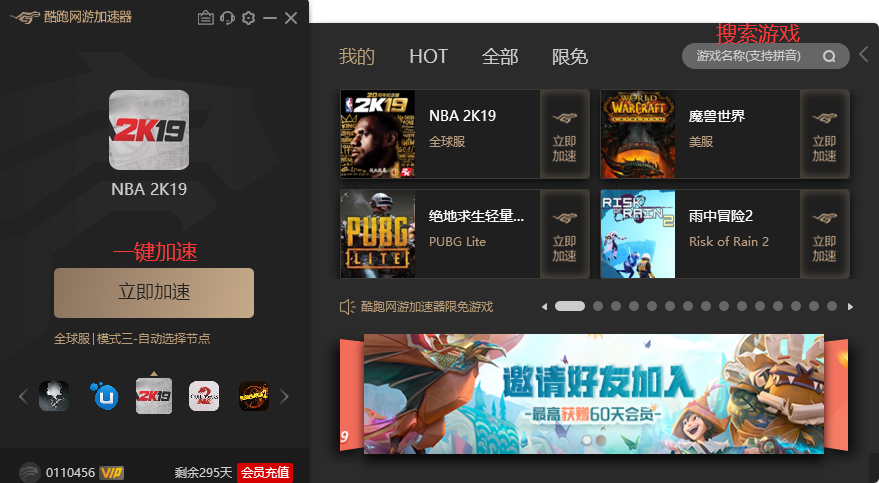The width and height of the screenshot is (879, 483).
Task: Click the PUBG Lite cover thumbnail
Action: click(378, 234)
